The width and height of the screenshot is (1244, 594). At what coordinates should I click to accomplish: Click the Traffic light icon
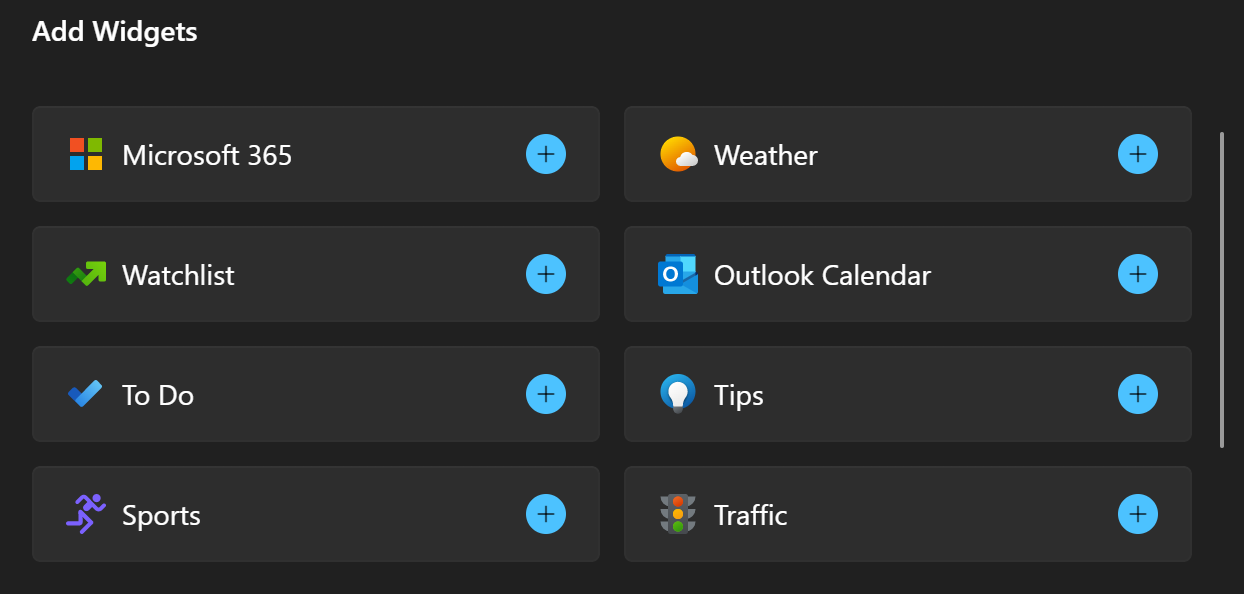(680, 514)
